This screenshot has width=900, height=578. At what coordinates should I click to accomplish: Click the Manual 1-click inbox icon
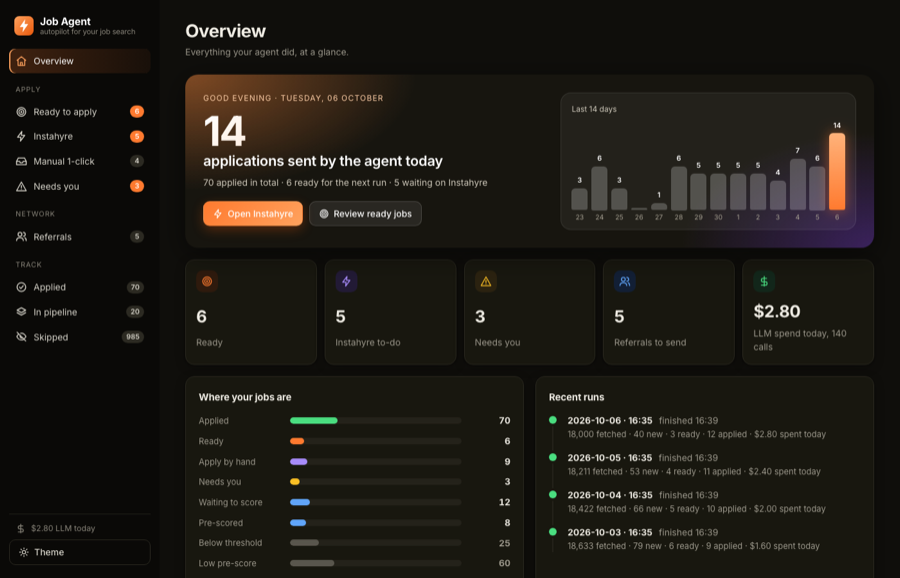(21, 161)
